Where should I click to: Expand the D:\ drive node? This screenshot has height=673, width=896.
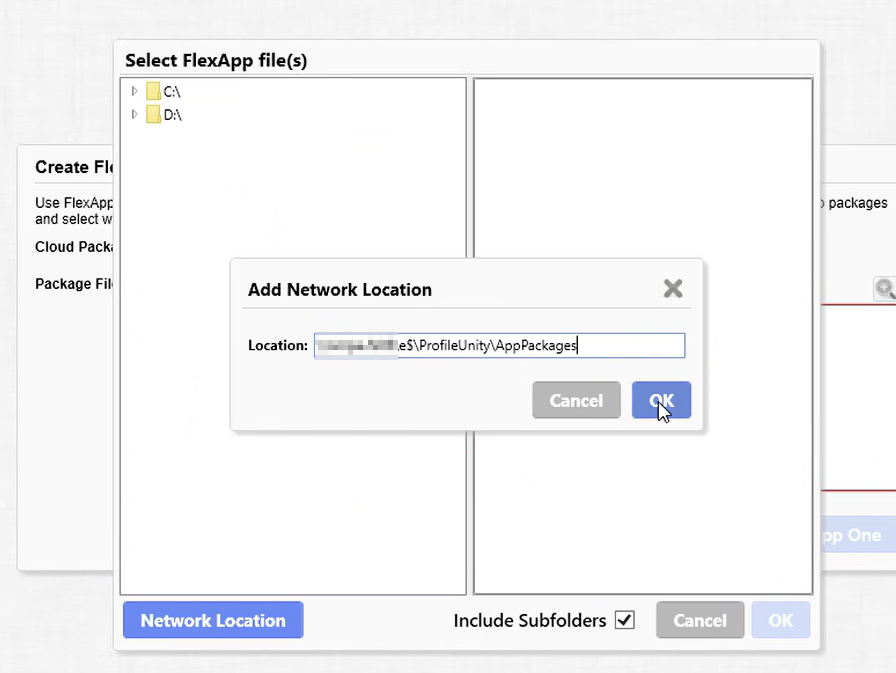click(x=135, y=114)
